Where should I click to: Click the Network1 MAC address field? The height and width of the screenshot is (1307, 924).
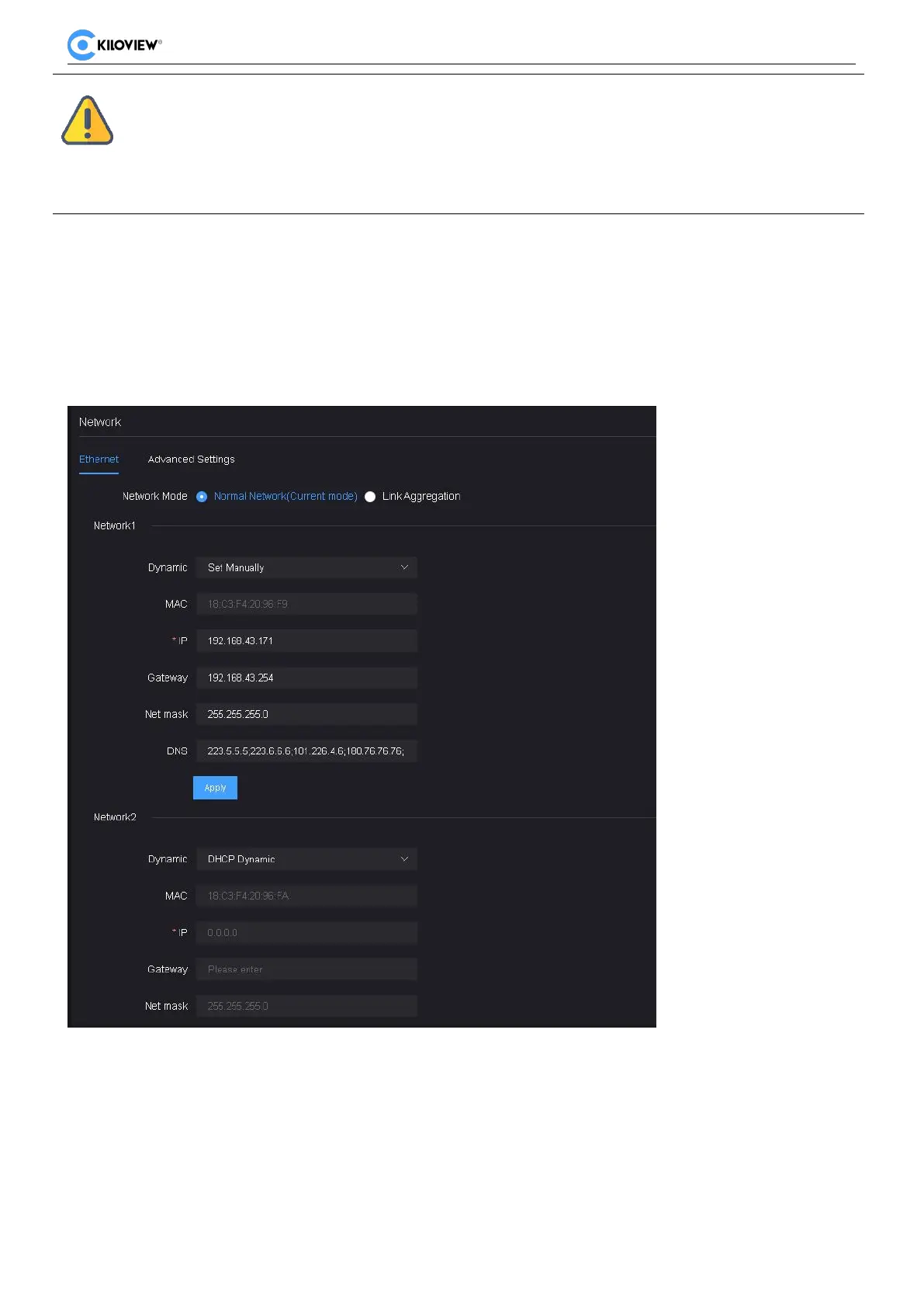pyautogui.click(x=306, y=604)
